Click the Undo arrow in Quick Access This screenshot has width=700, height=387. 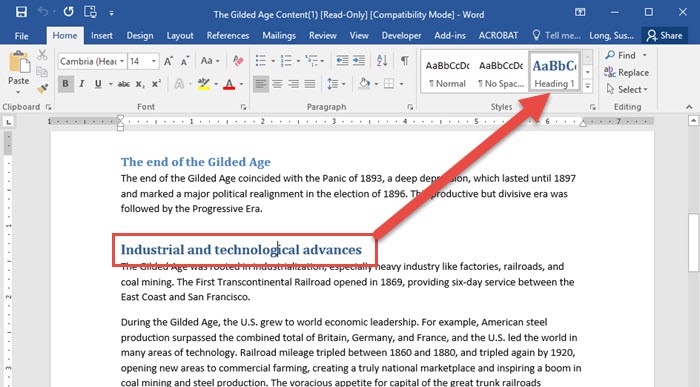43,12
